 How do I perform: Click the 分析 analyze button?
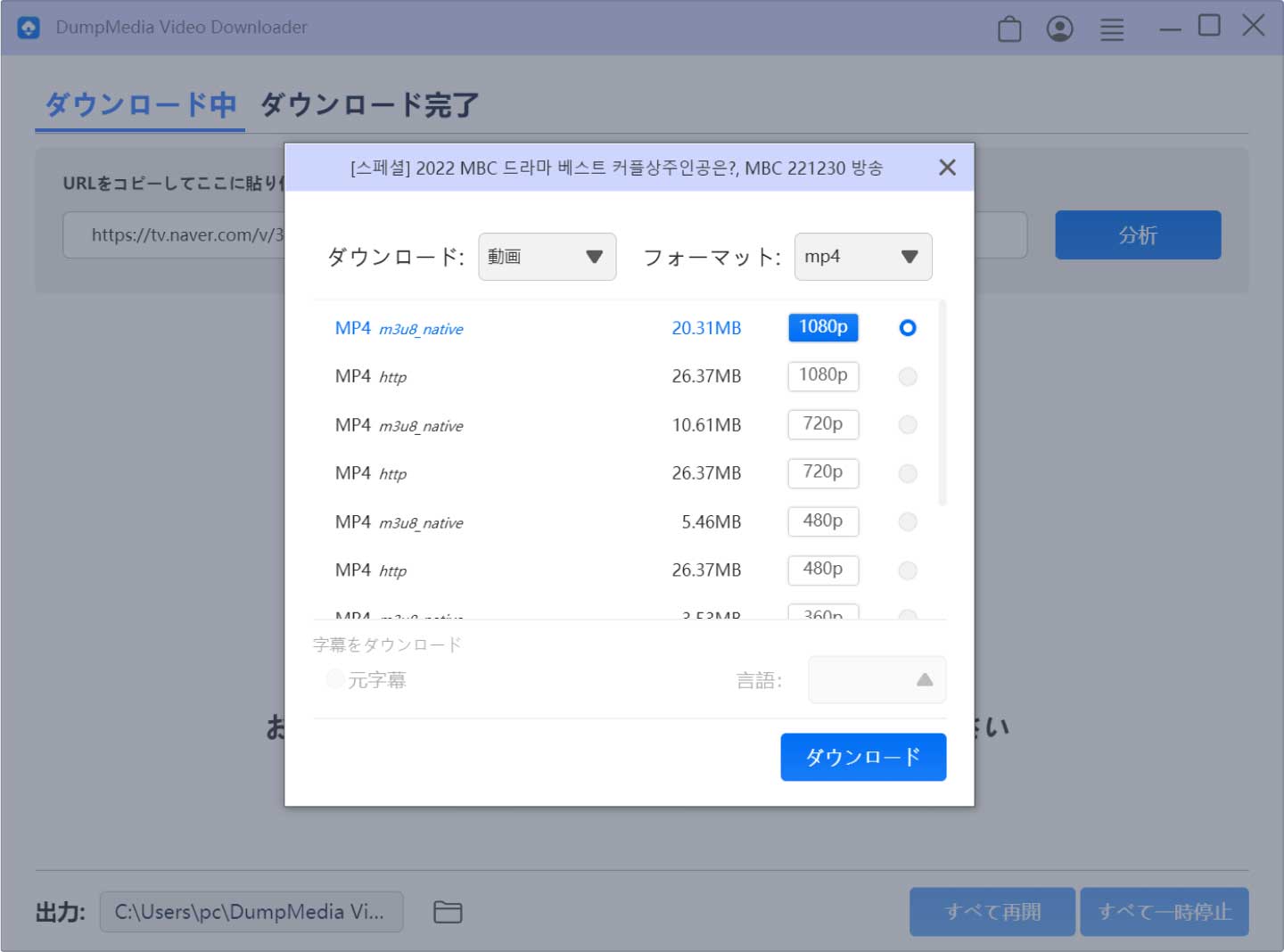point(1138,234)
